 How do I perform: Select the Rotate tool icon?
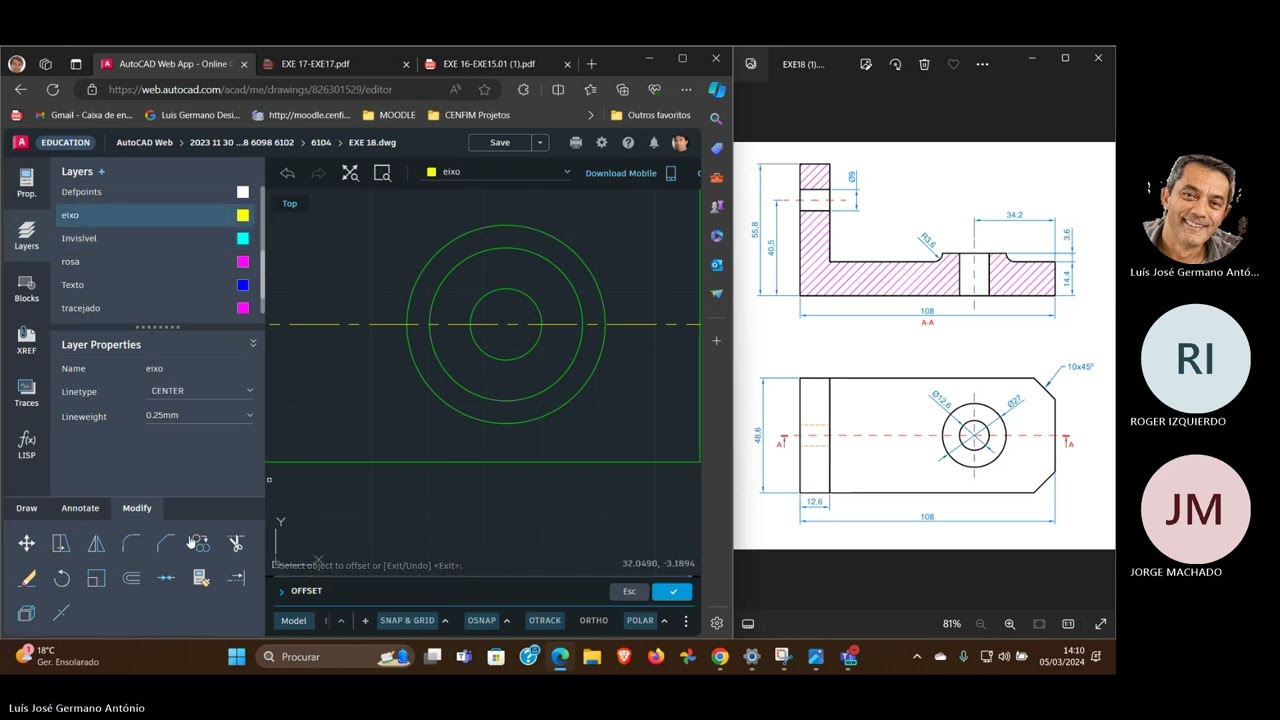pos(61,578)
